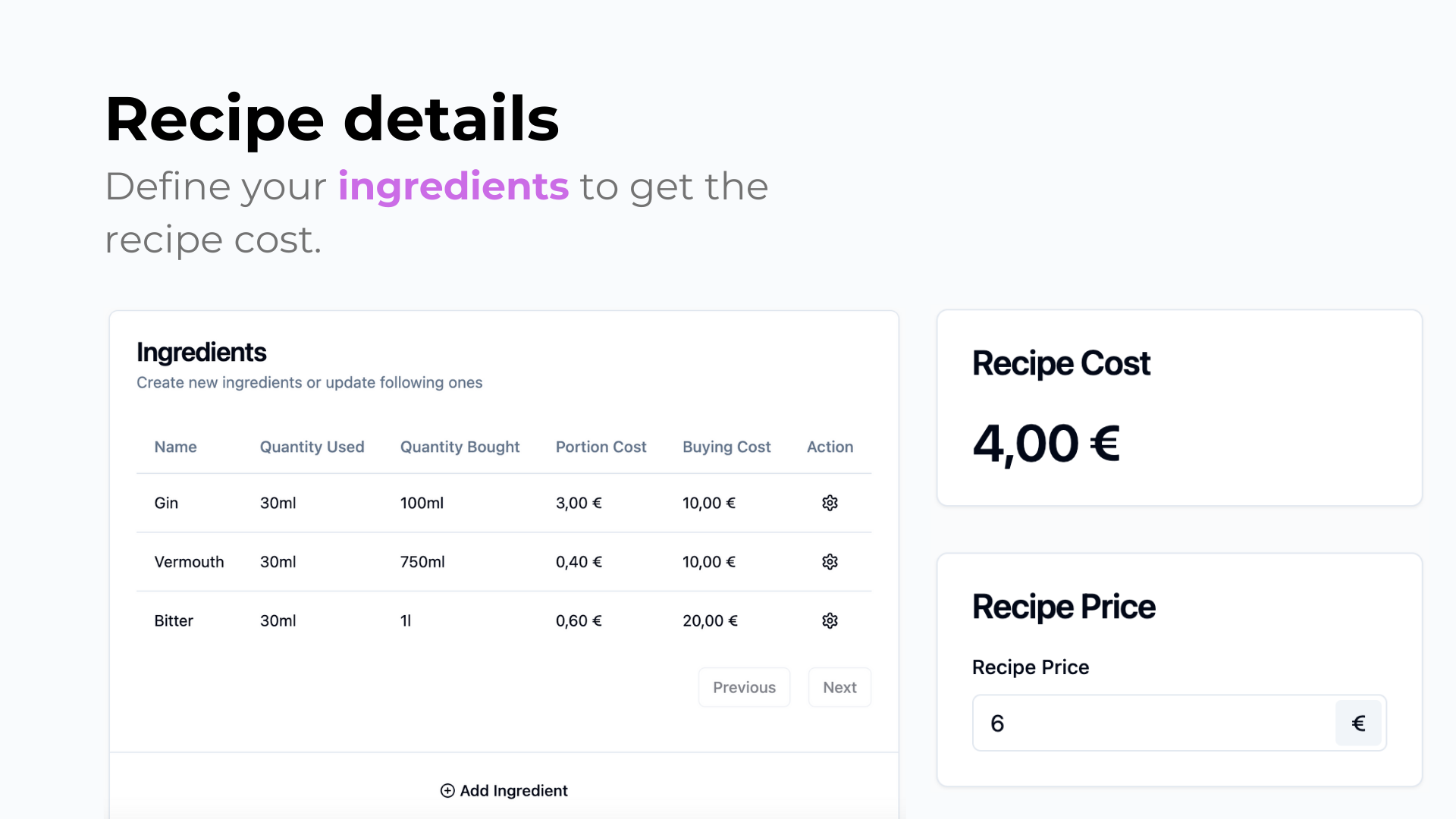Select the Gin row name
Viewport: 1456px width, 819px height.
click(166, 503)
